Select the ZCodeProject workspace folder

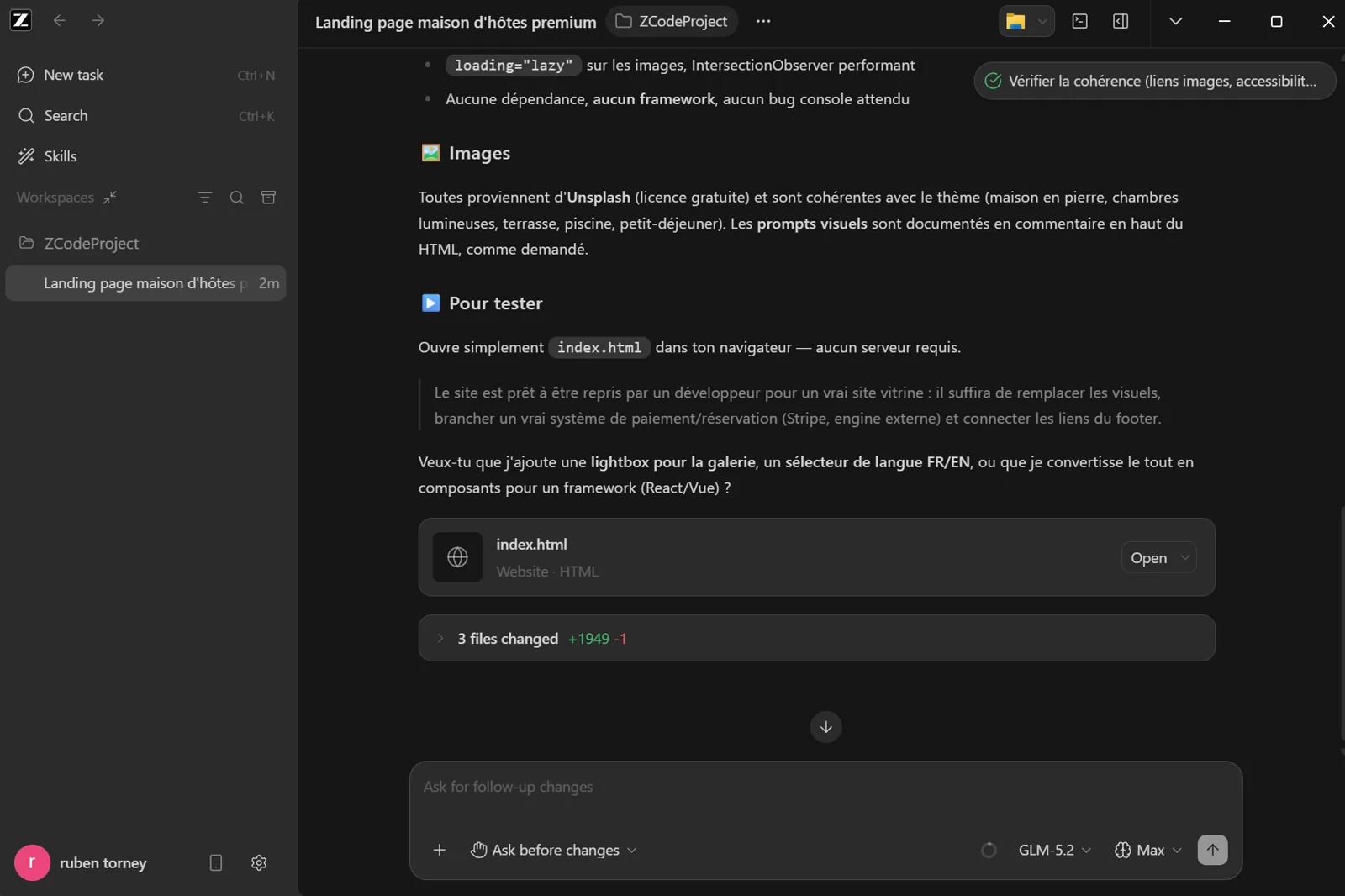146,244
